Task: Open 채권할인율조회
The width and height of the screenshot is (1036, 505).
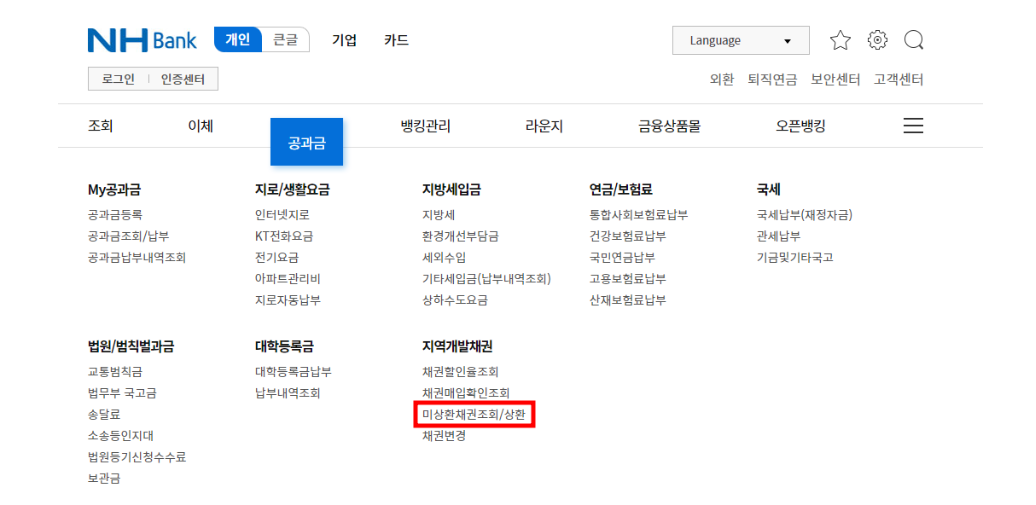Action: click(x=461, y=372)
